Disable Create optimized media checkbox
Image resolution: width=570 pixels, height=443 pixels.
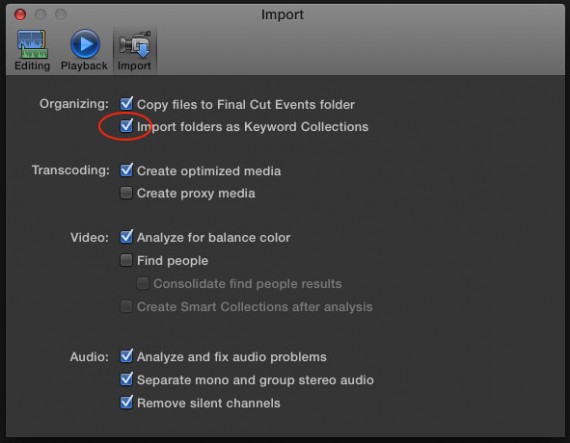126,170
